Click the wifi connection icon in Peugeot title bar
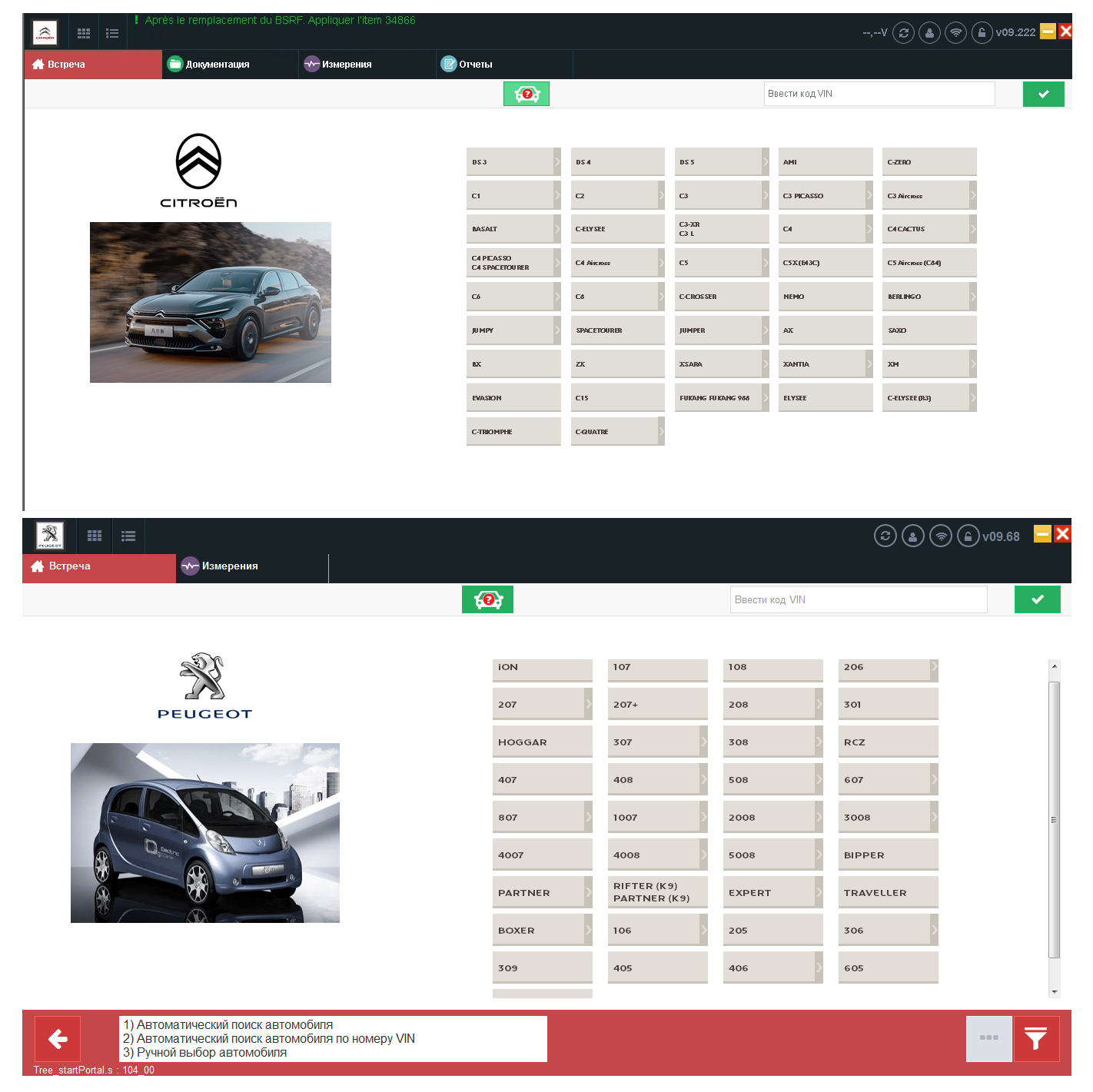1093x1092 pixels. 940,536
